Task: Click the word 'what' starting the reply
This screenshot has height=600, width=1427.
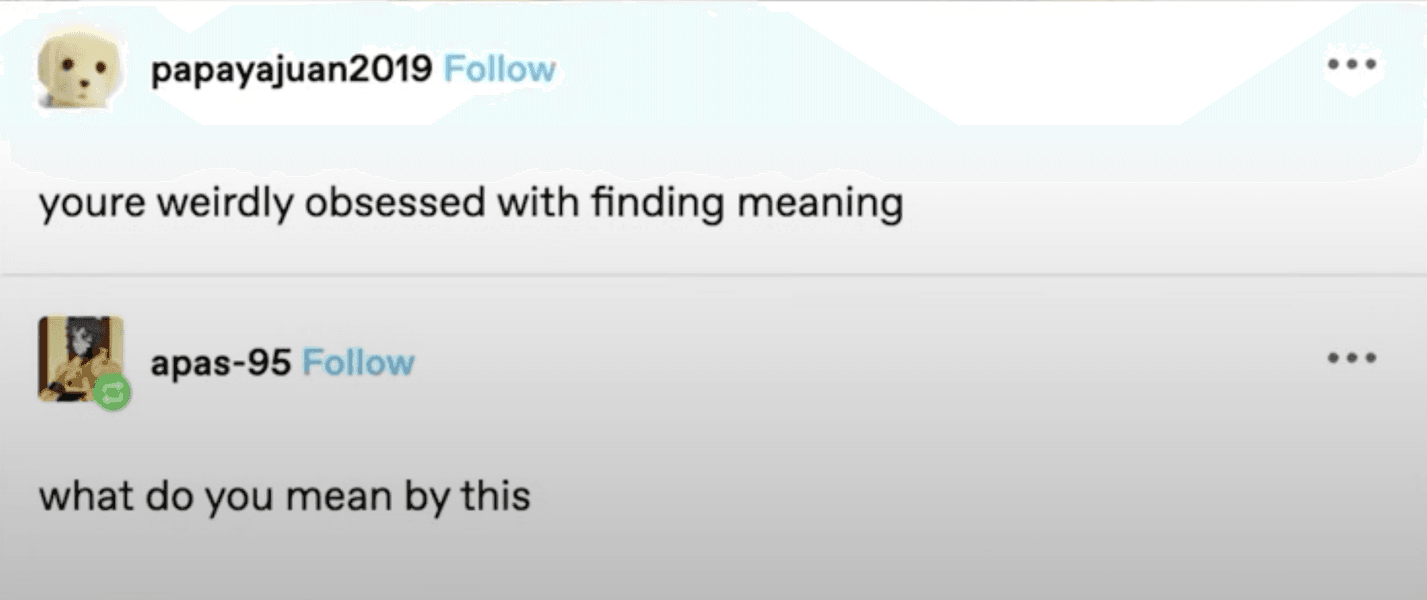Action: point(83,496)
